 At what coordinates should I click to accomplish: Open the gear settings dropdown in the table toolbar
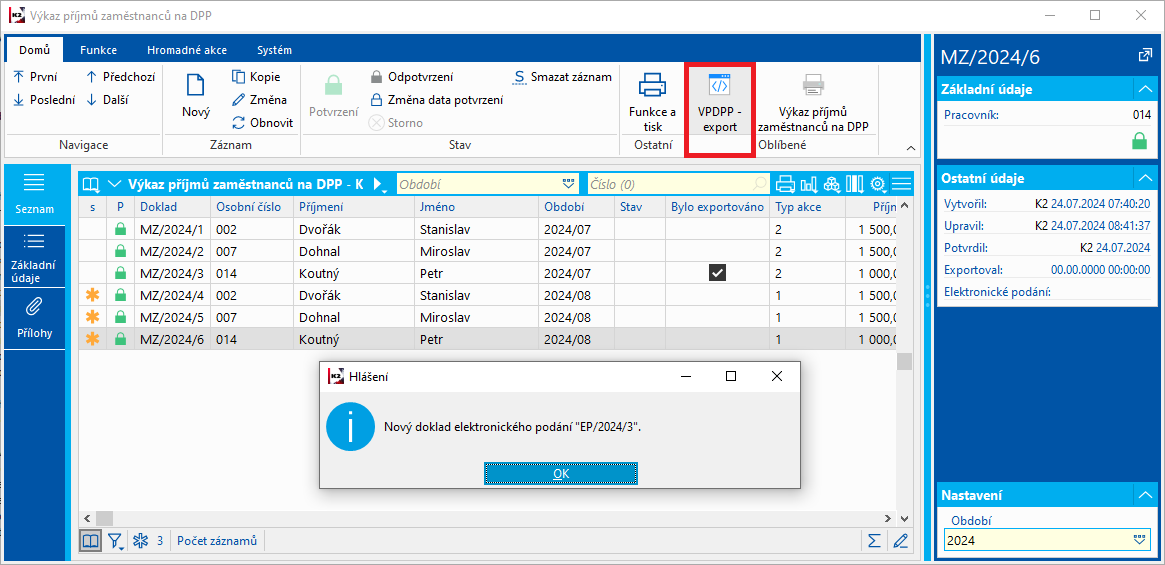pyautogui.click(x=880, y=184)
